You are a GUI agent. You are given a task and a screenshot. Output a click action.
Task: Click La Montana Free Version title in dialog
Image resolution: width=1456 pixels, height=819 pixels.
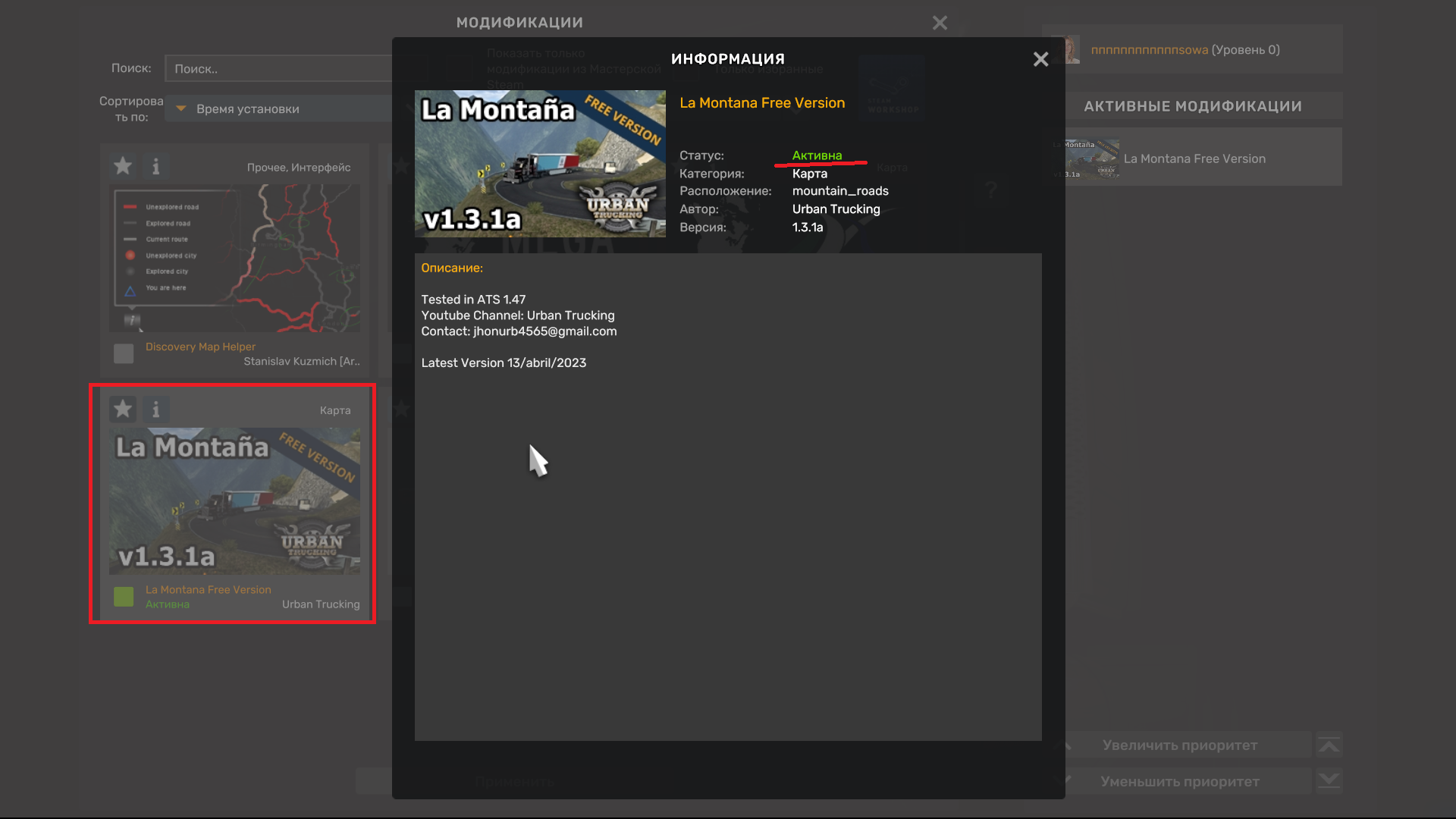pyautogui.click(x=762, y=102)
